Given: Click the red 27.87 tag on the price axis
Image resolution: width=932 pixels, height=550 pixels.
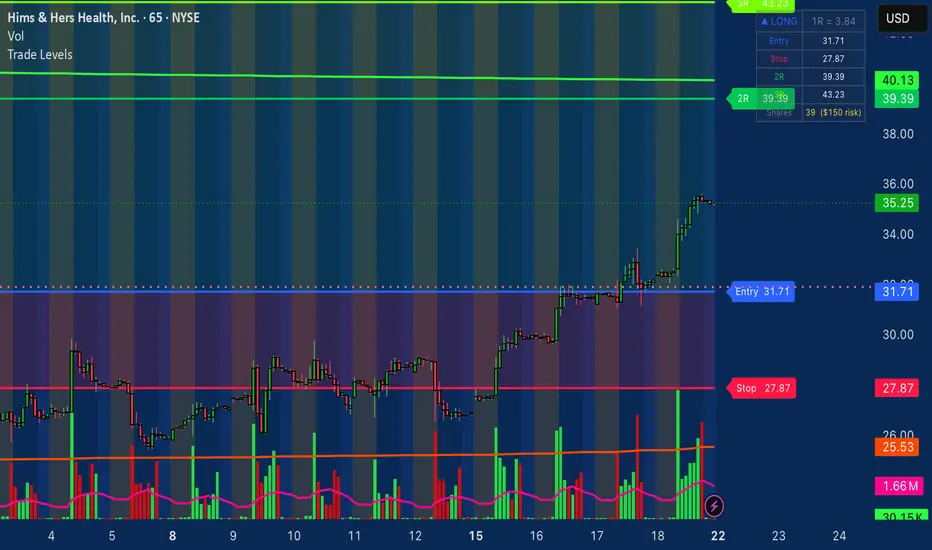Looking at the screenshot, I should coord(897,388).
